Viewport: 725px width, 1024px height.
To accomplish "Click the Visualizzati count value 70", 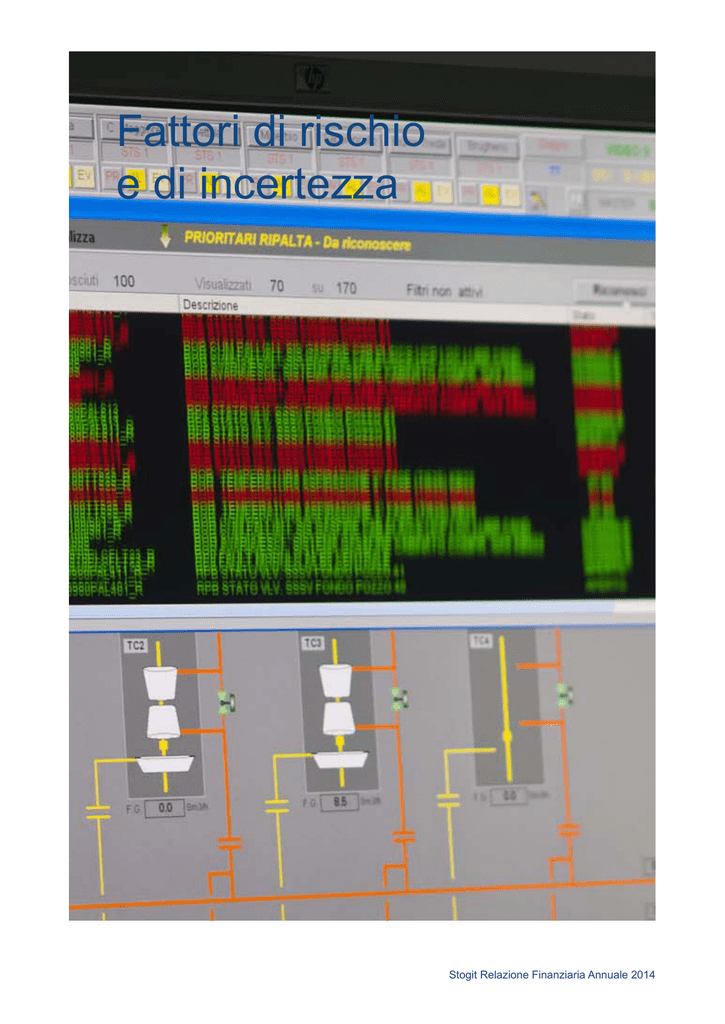I will tap(276, 286).
